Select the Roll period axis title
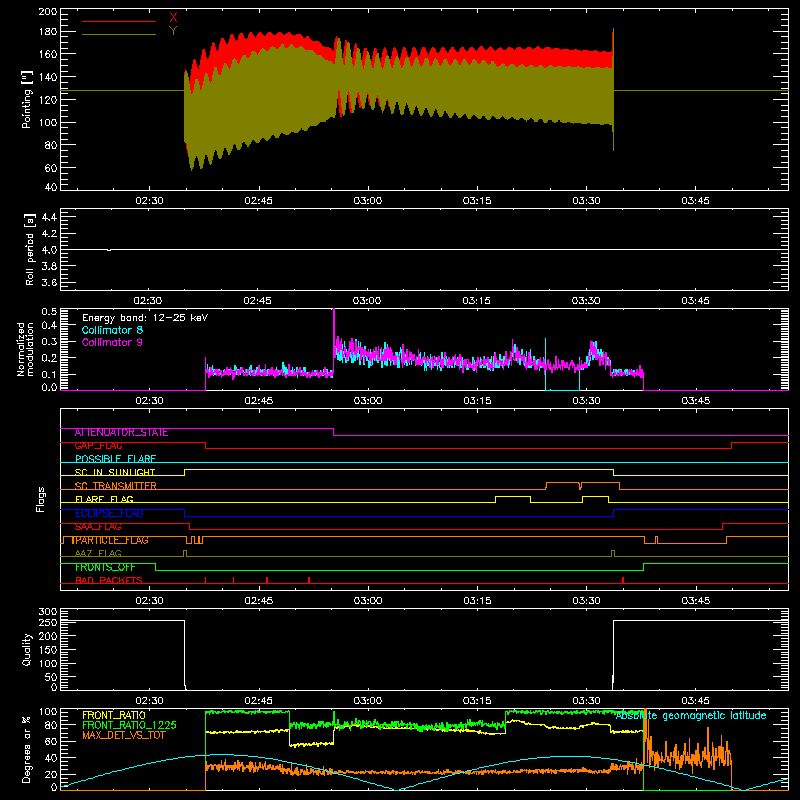The height and width of the screenshot is (800, 800). click(x=29, y=249)
